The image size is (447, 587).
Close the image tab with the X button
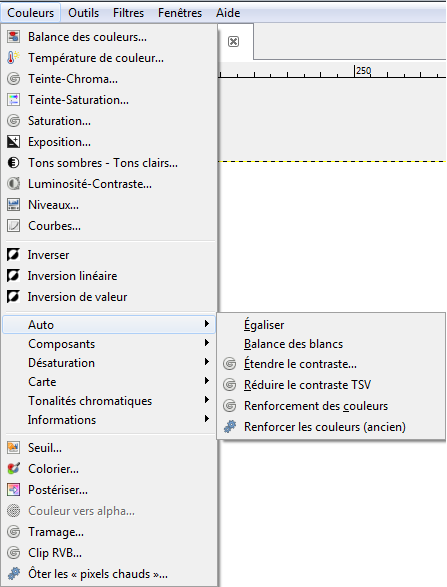(x=233, y=41)
